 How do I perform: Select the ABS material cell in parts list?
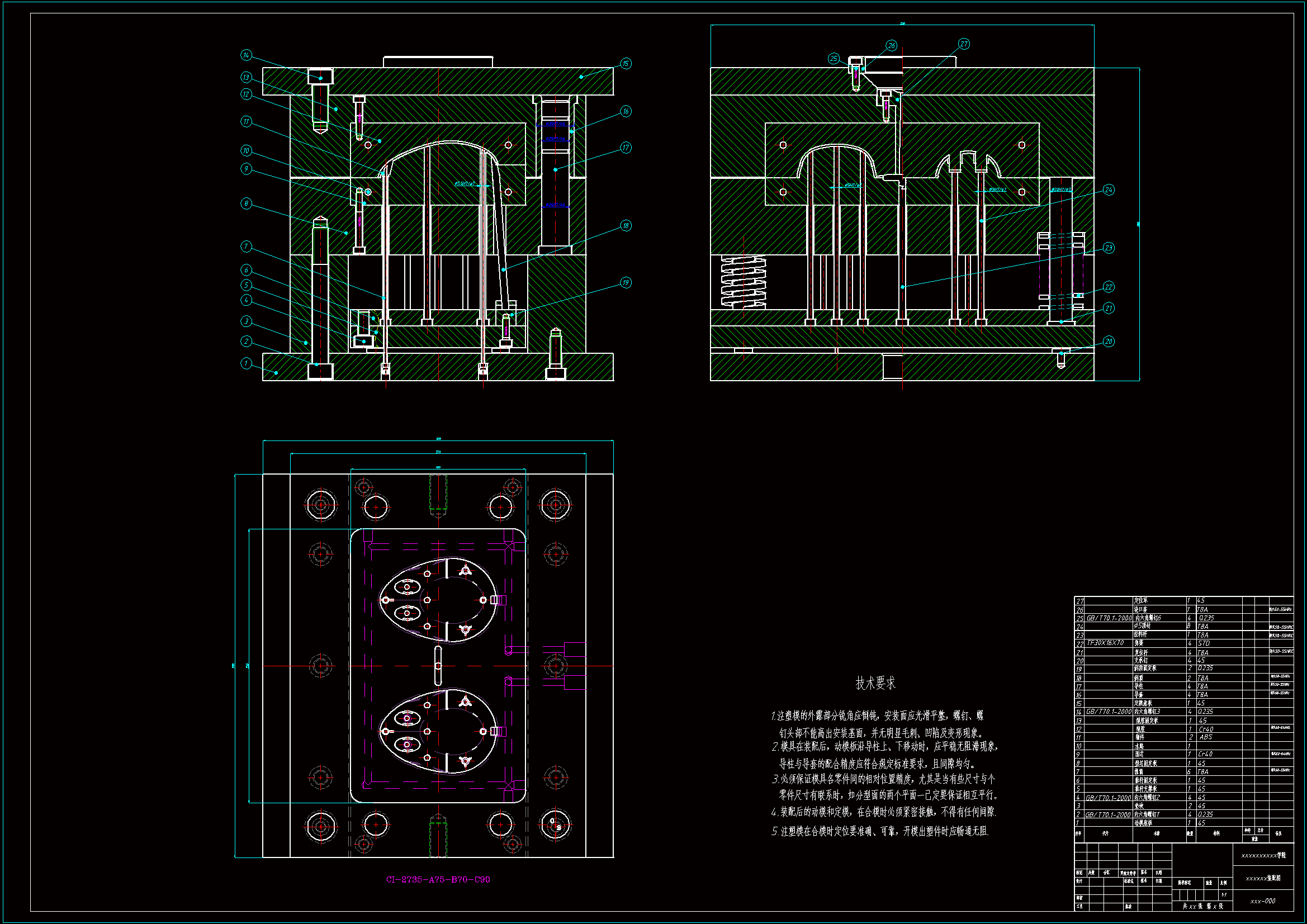tap(1205, 737)
